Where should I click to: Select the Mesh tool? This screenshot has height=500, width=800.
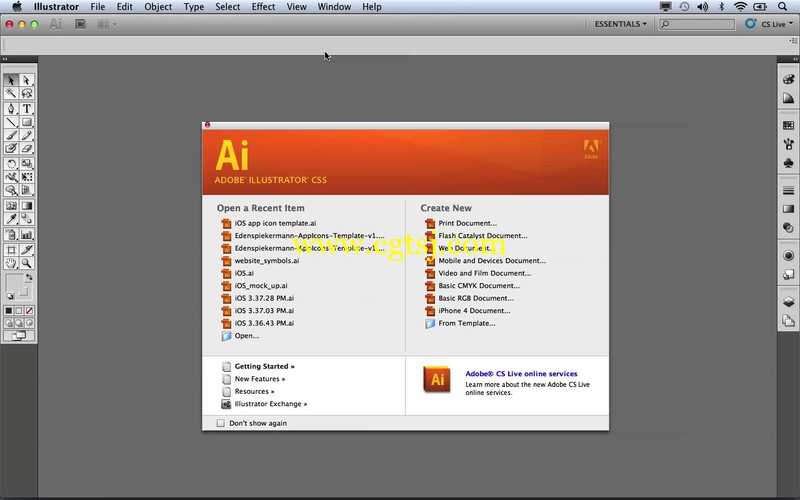point(11,206)
